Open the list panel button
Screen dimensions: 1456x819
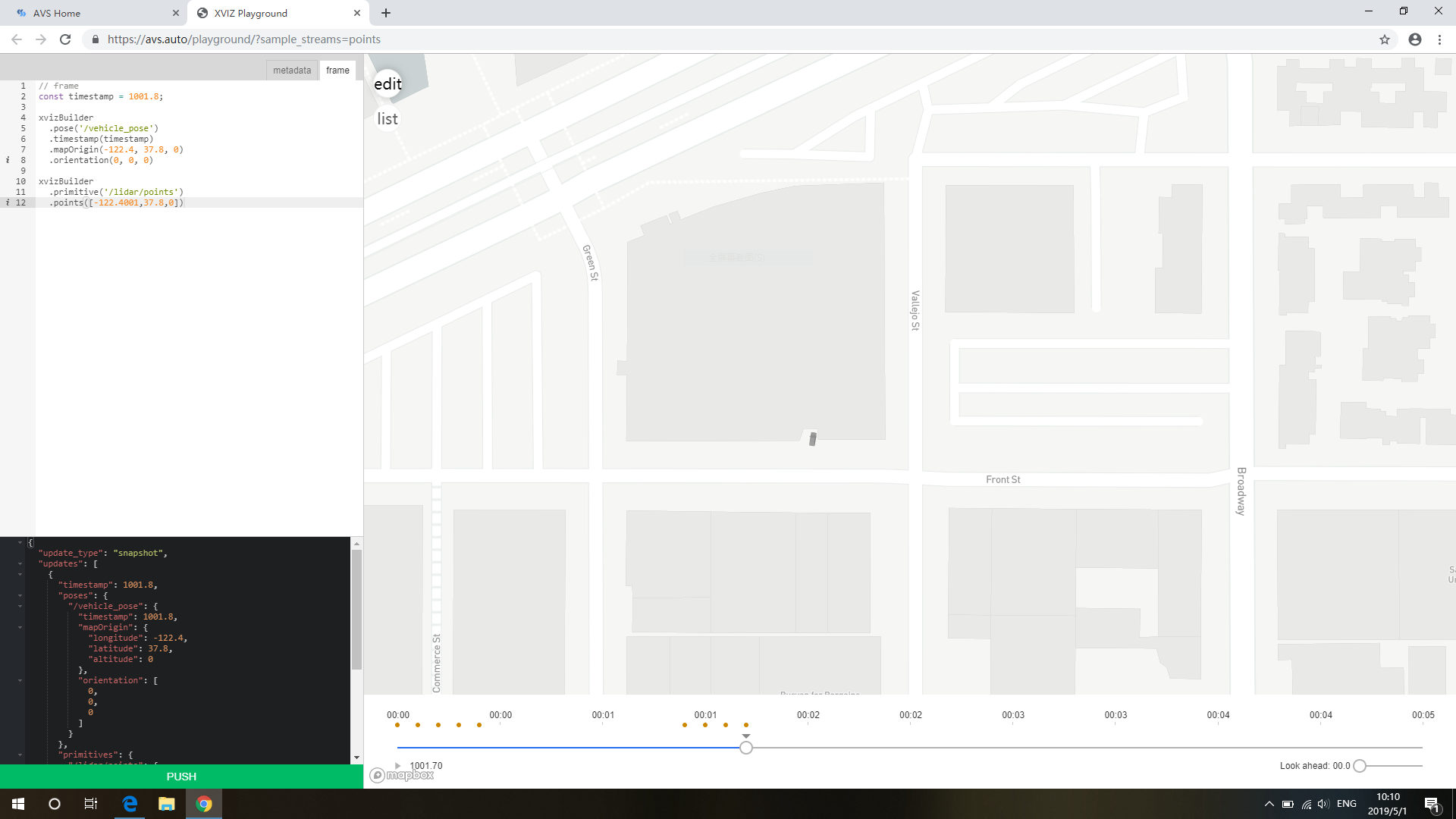tap(388, 119)
